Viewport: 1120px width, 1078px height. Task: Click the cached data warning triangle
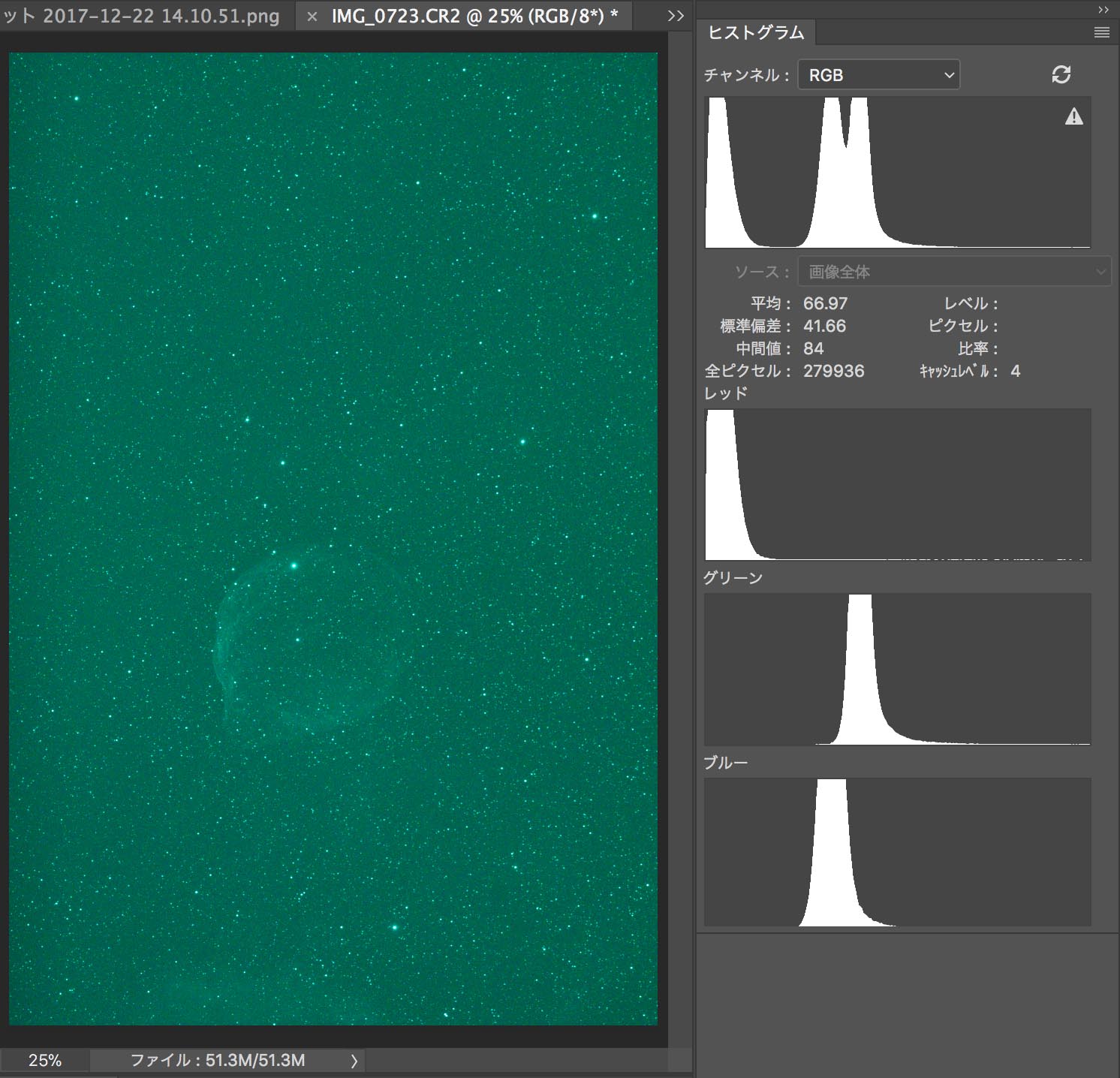1073,116
